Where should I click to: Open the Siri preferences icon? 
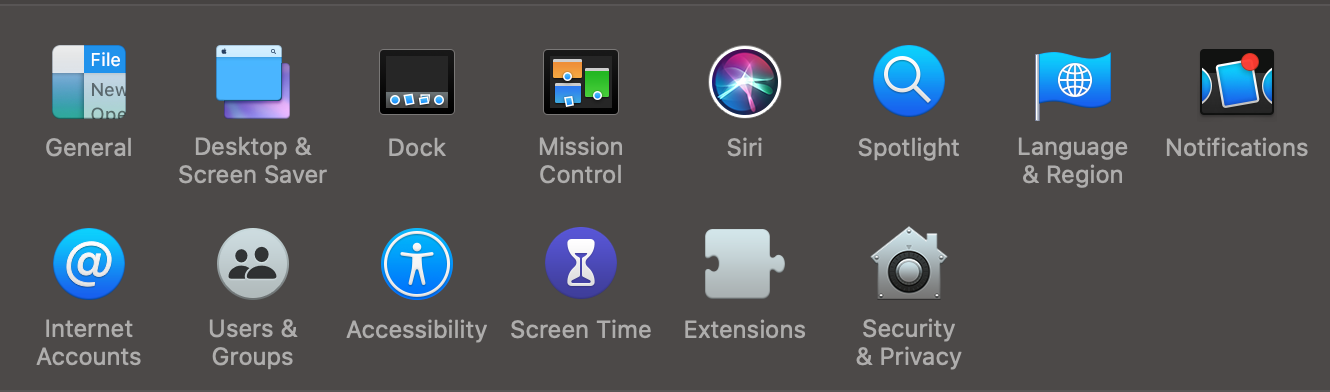tap(745, 82)
